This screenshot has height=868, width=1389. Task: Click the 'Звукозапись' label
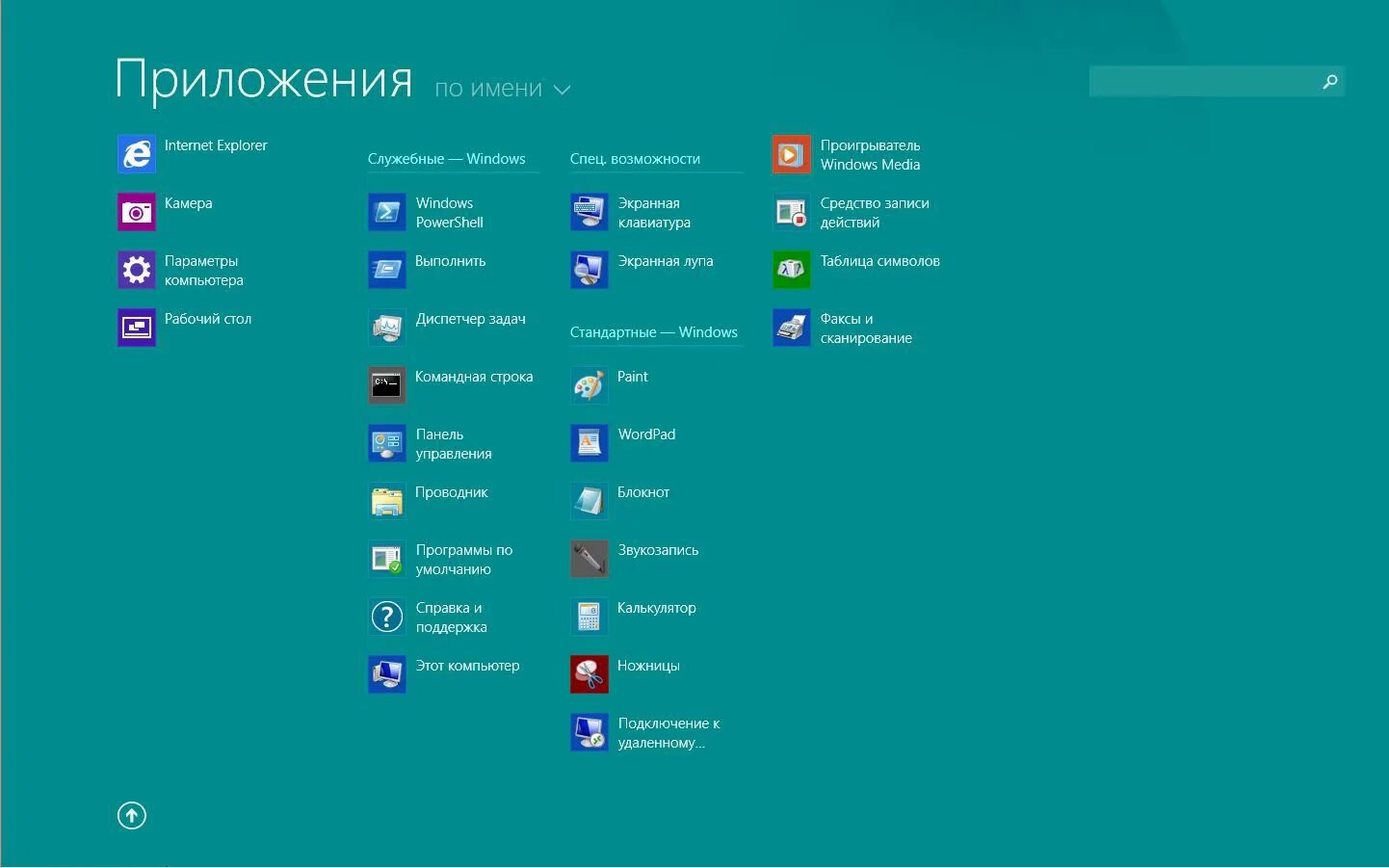tap(659, 550)
